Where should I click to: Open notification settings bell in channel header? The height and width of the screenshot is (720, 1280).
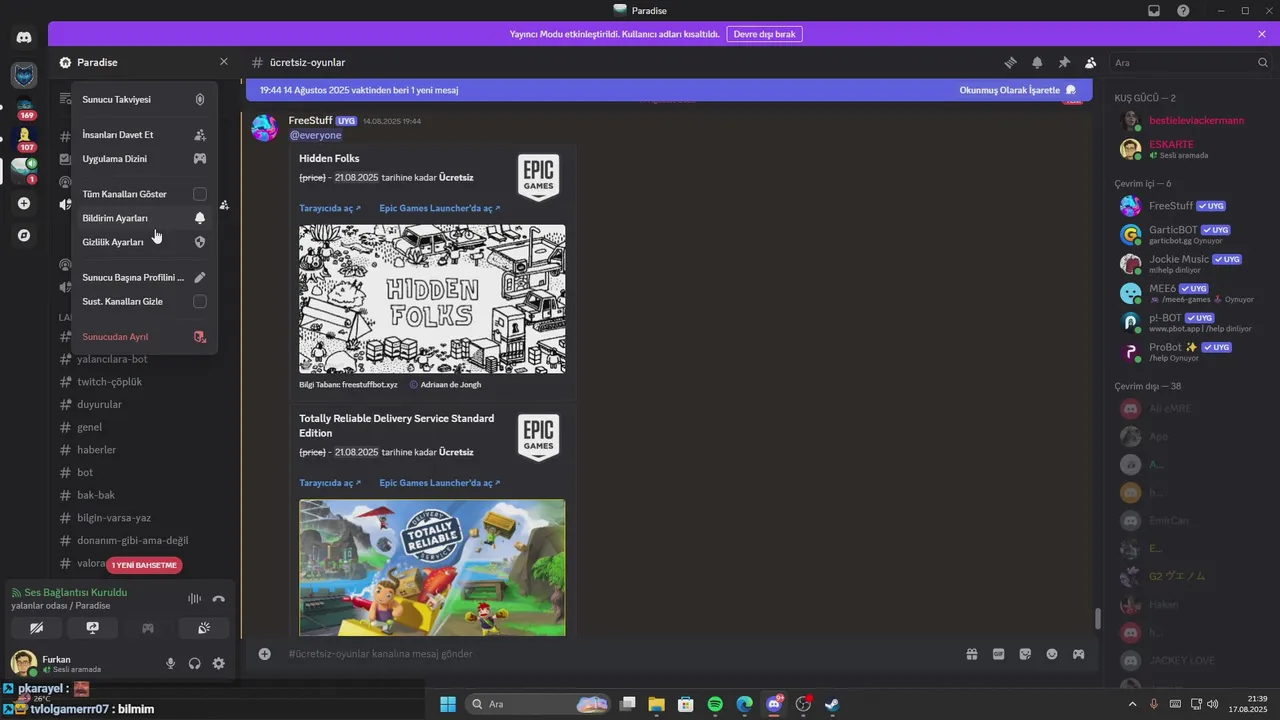[1037, 62]
